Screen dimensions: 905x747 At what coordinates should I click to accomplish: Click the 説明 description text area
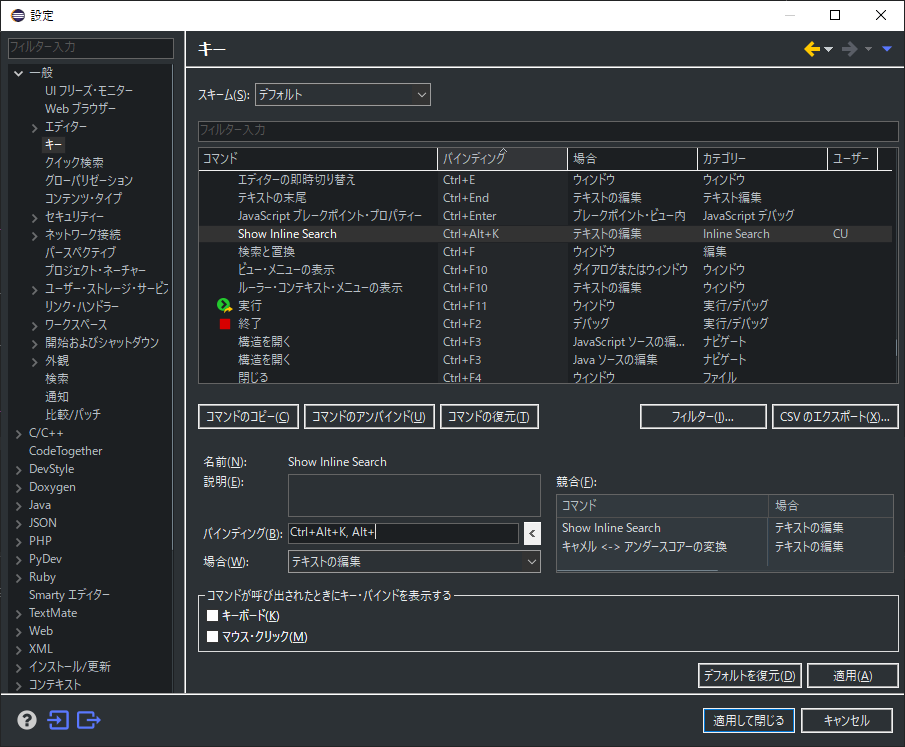(414, 495)
